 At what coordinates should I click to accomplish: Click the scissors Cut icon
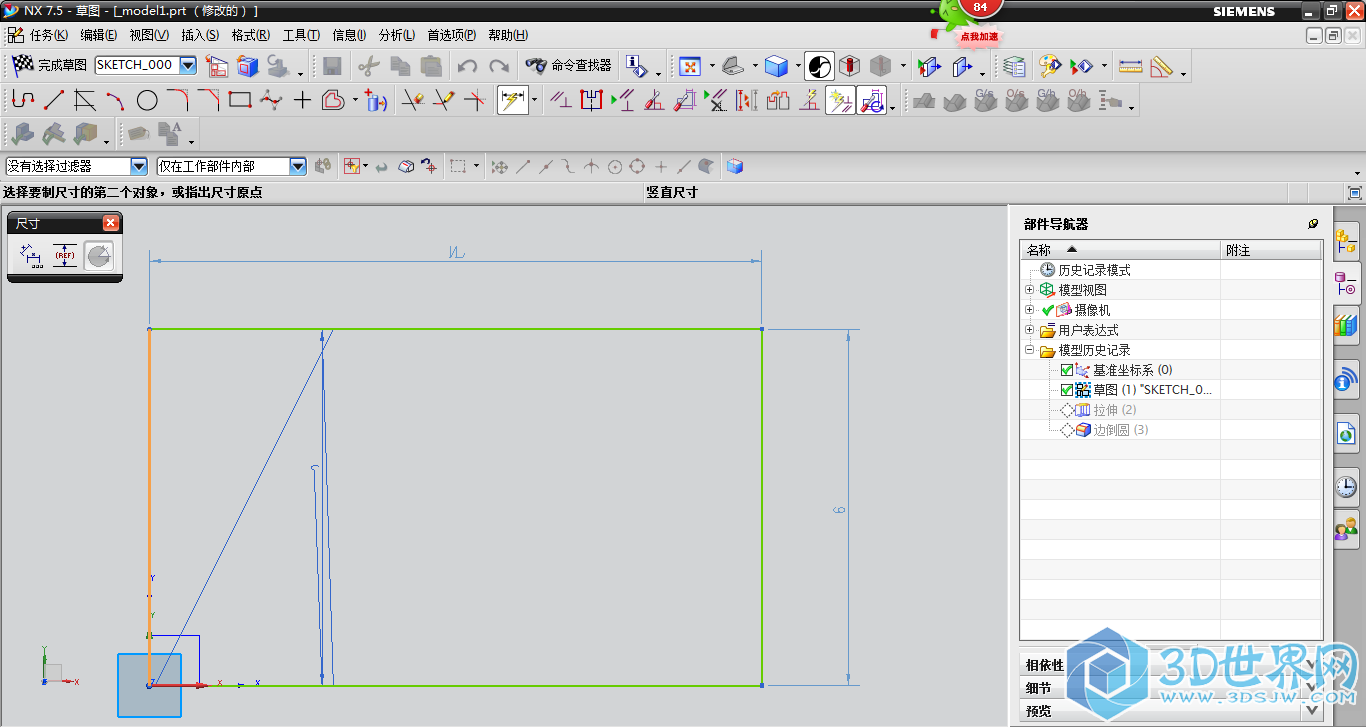point(369,66)
